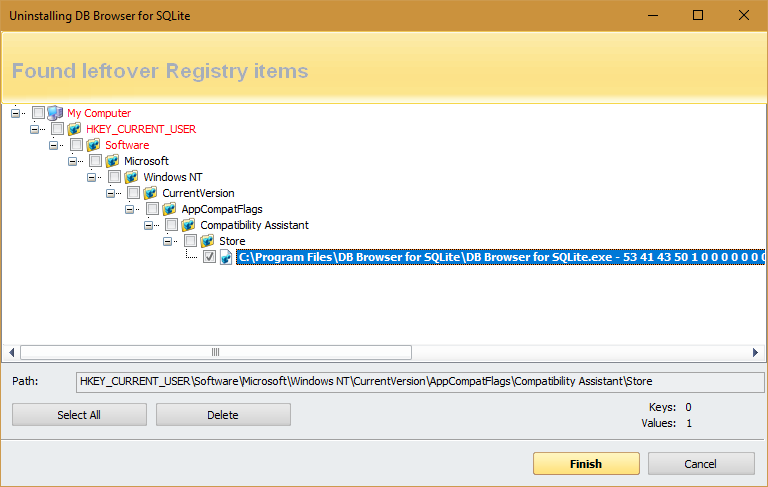The height and width of the screenshot is (487, 768).
Task: Select the CurrentVersion tree label
Action: (198, 194)
